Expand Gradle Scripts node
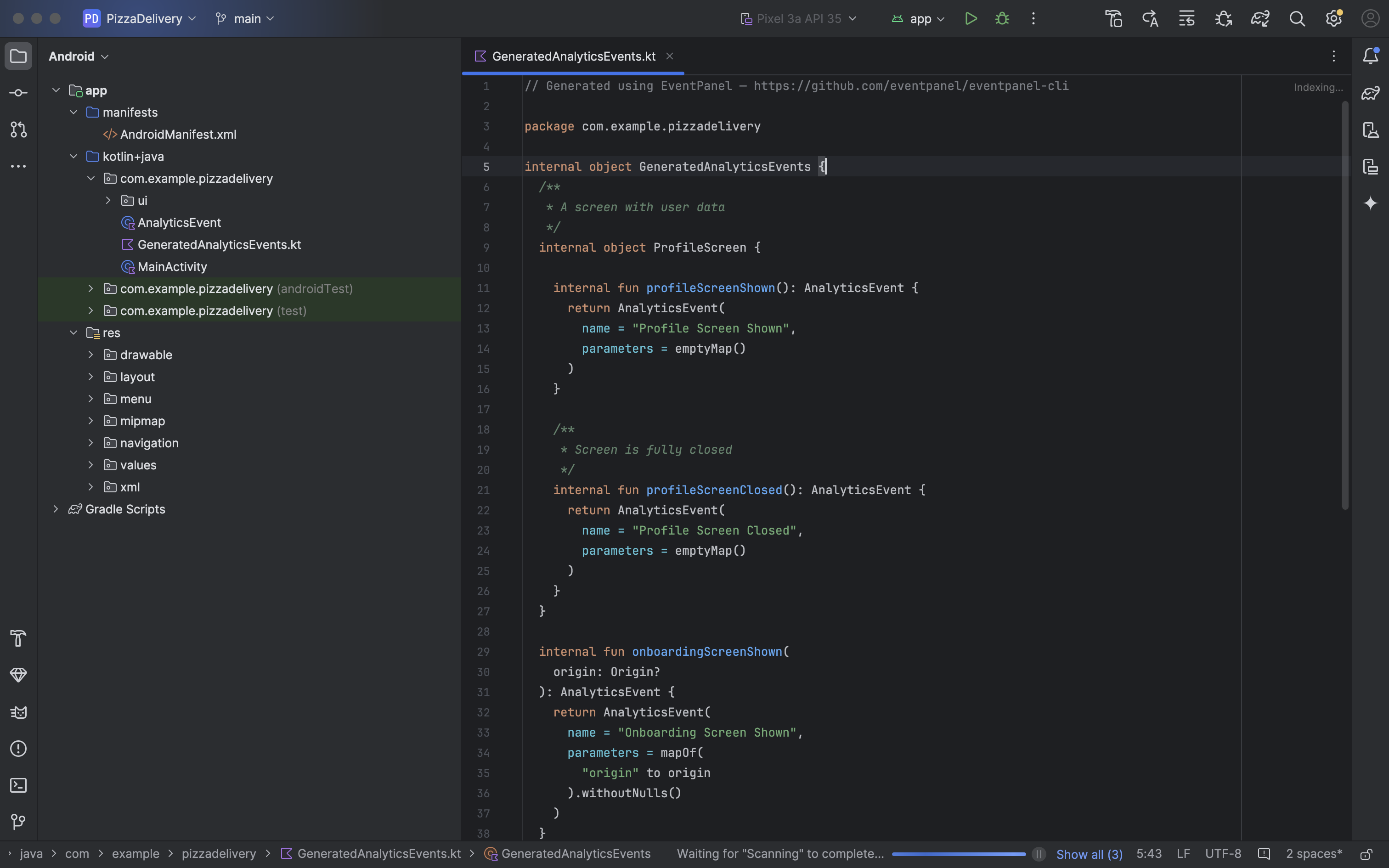The image size is (1389, 868). click(56, 509)
